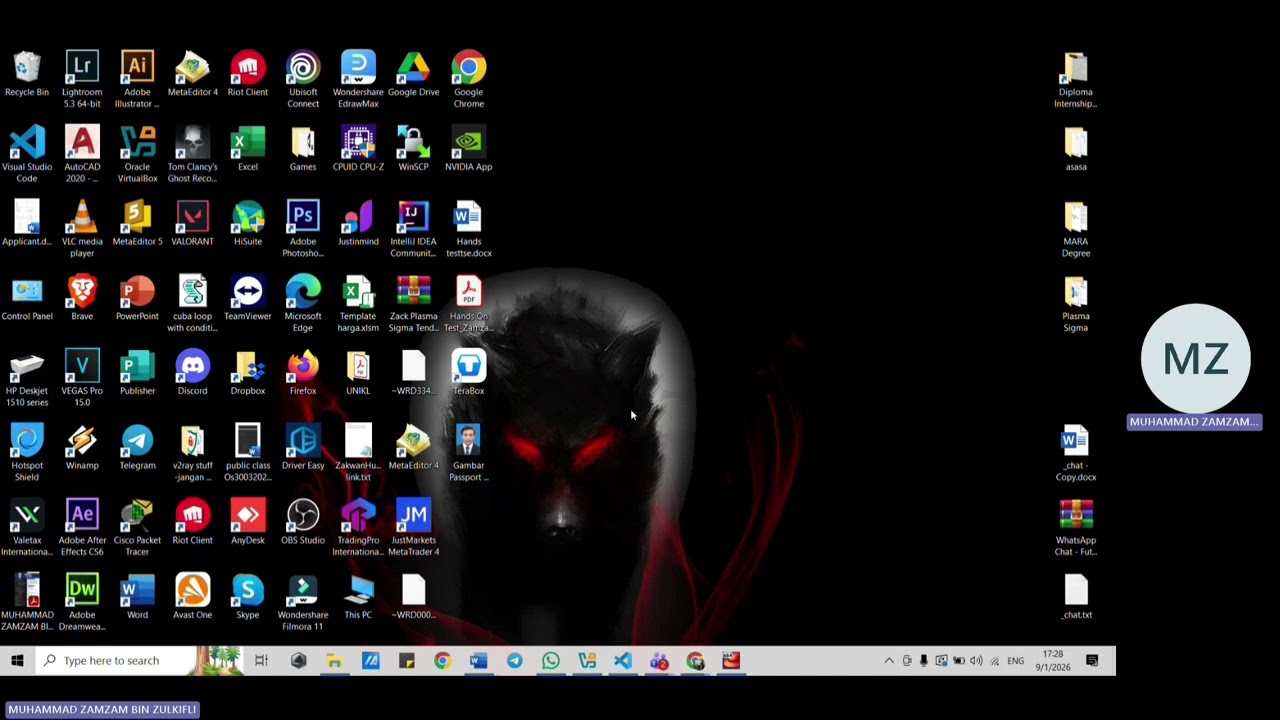Open MetaEditor 5 shortcut
This screenshot has width=1280, height=720.
pyautogui.click(x=137, y=225)
